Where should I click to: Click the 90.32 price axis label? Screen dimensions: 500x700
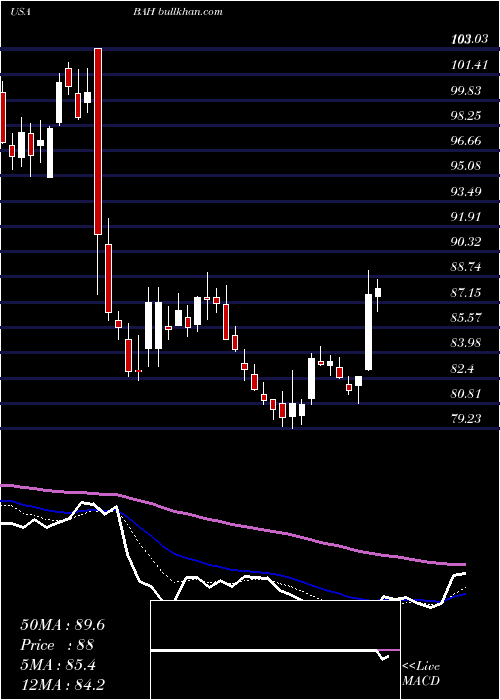467,242
